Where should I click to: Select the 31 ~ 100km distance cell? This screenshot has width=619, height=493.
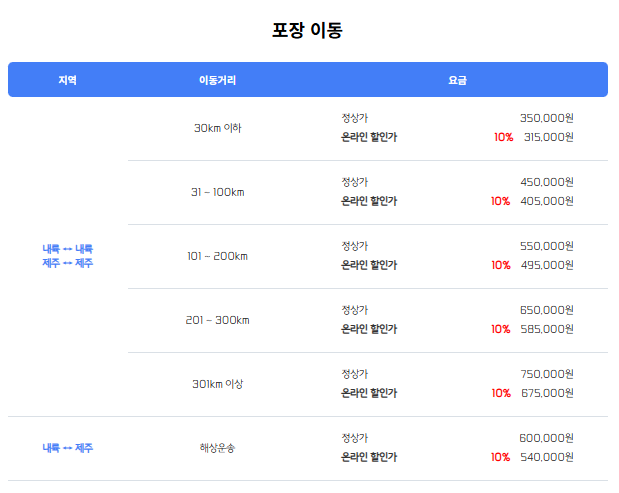[x=217, y=192]
